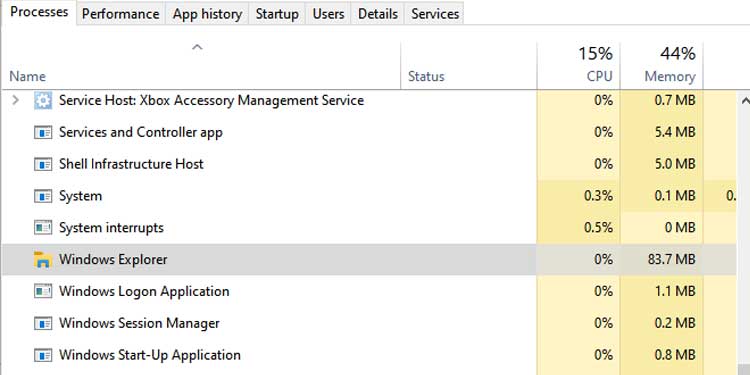
Task: Sort processes by the Name column header
Action: point(28,77)
